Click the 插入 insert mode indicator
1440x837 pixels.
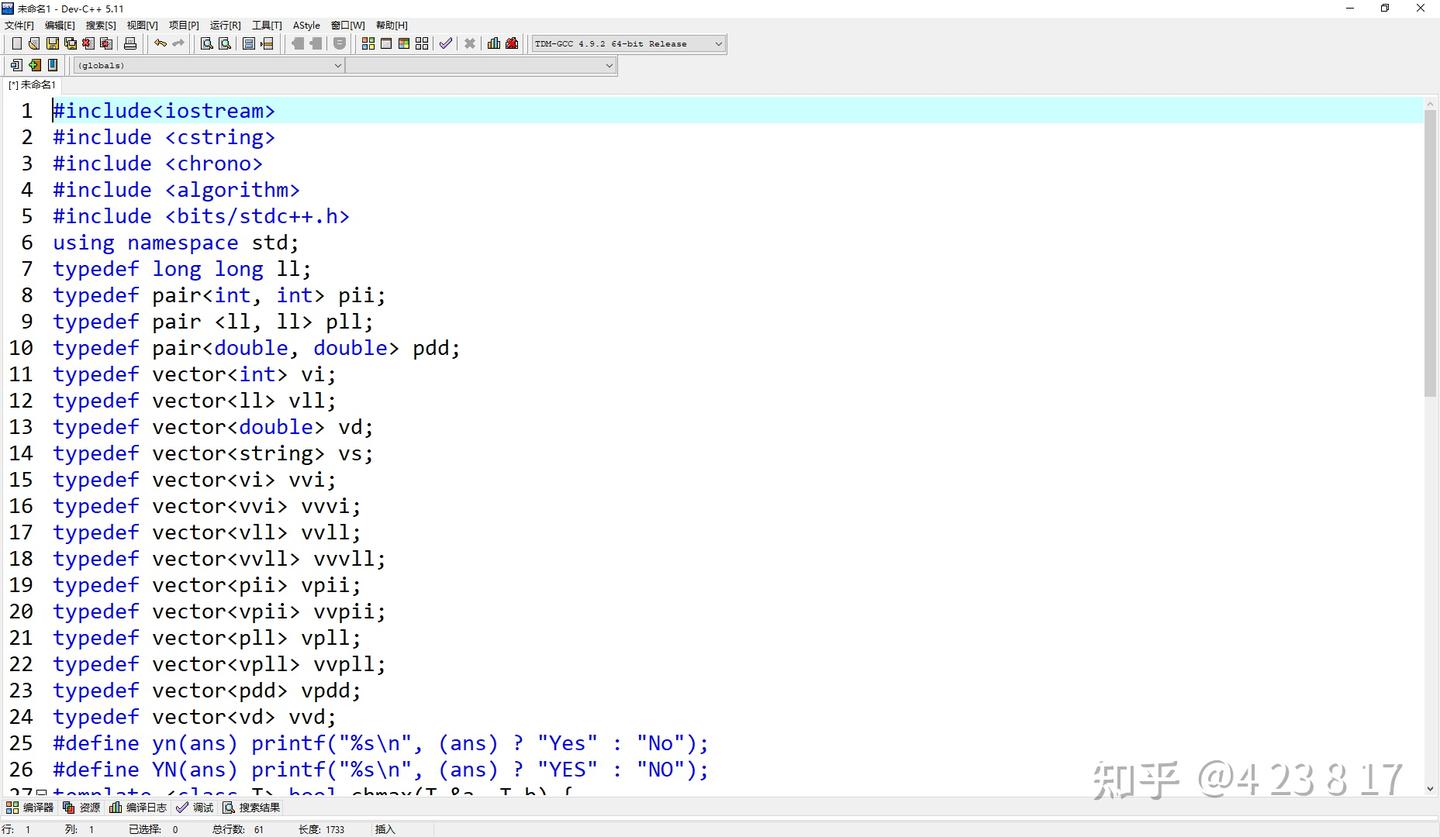click(x=385, y=829)
